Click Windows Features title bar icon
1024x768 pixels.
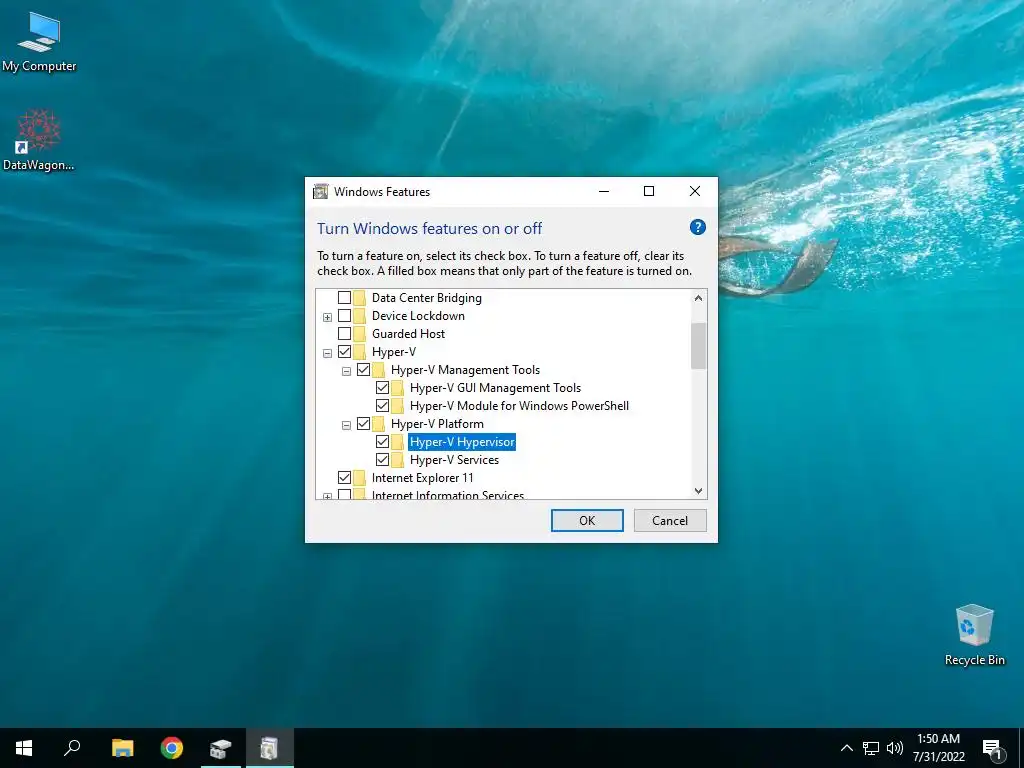click(321, 191)
